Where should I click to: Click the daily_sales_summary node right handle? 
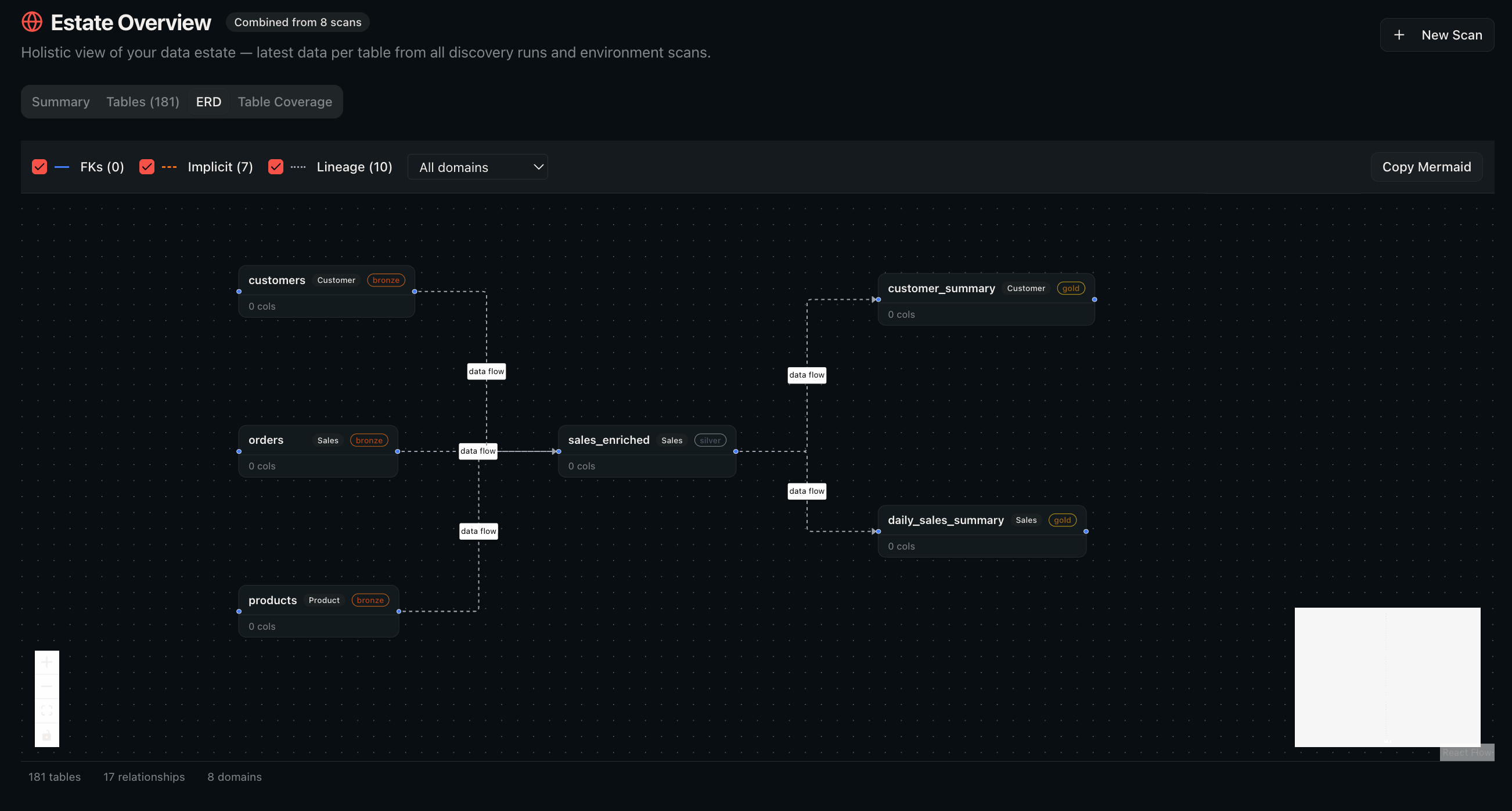tap(1086, 532)
